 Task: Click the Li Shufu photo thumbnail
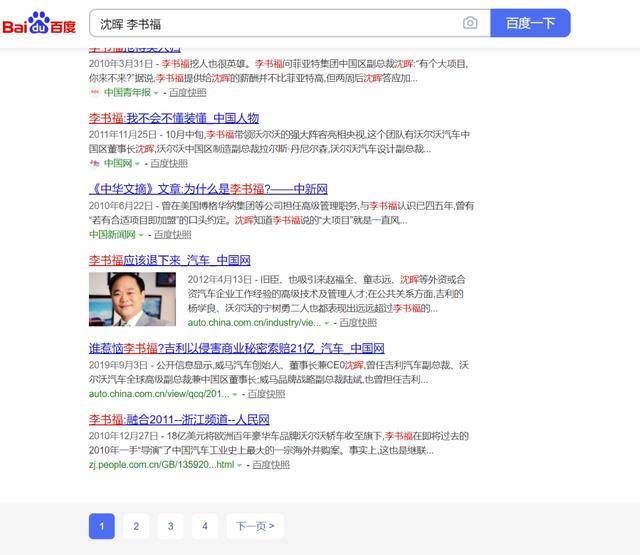(132, 299)
